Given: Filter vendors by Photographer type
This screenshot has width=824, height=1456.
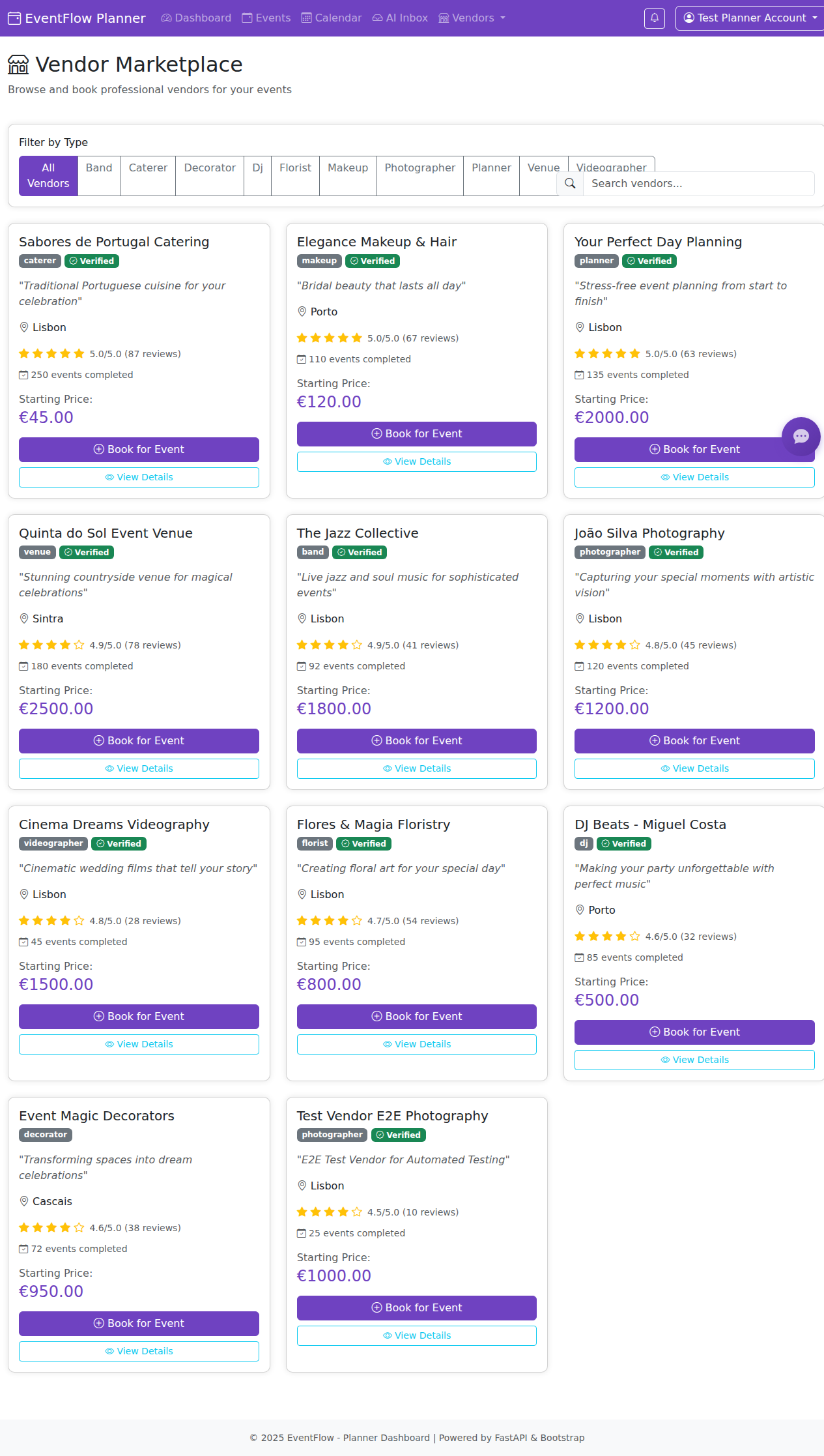Looking at the screenshot, I should pyautogui.click(x=419, y=168).
